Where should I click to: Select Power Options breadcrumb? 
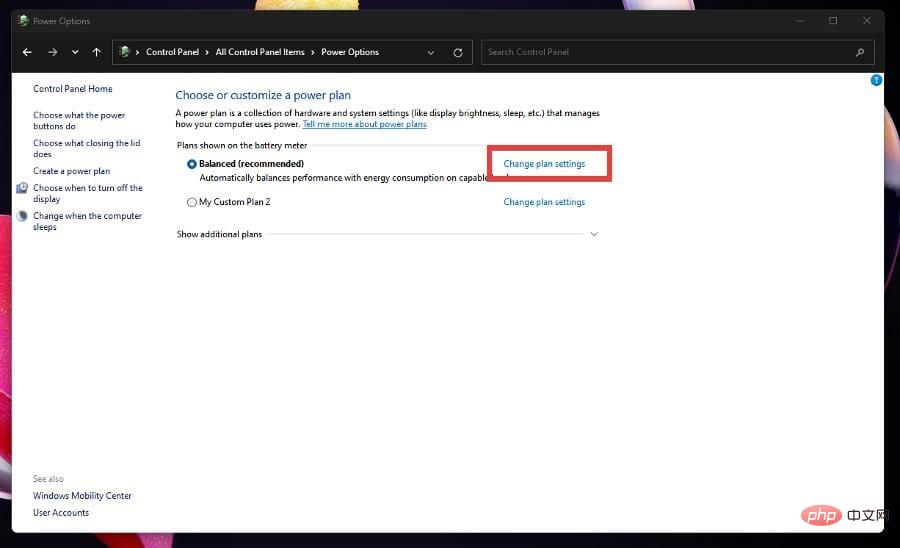pos(350,52)
